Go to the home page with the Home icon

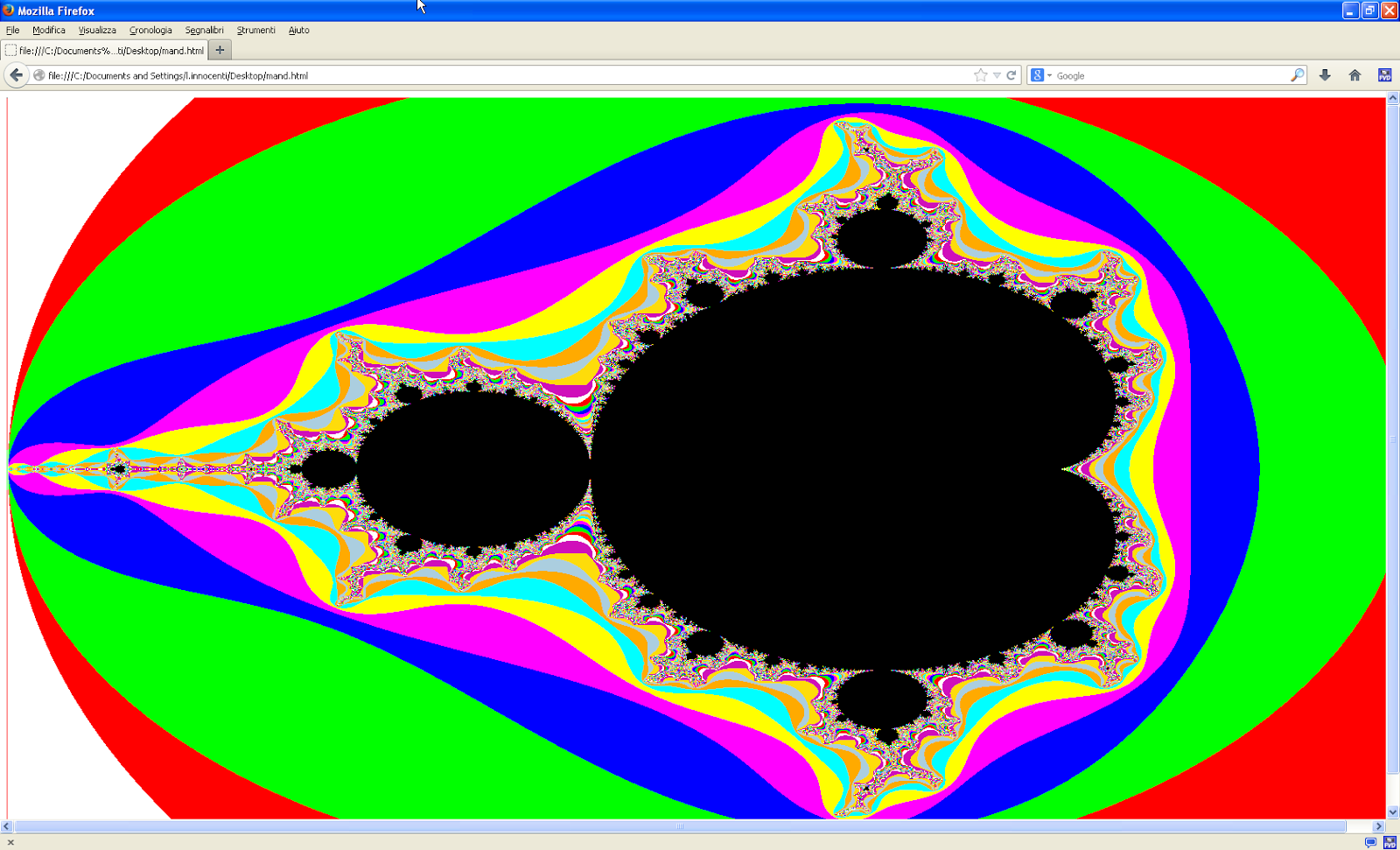click(x=1354, y=75)
